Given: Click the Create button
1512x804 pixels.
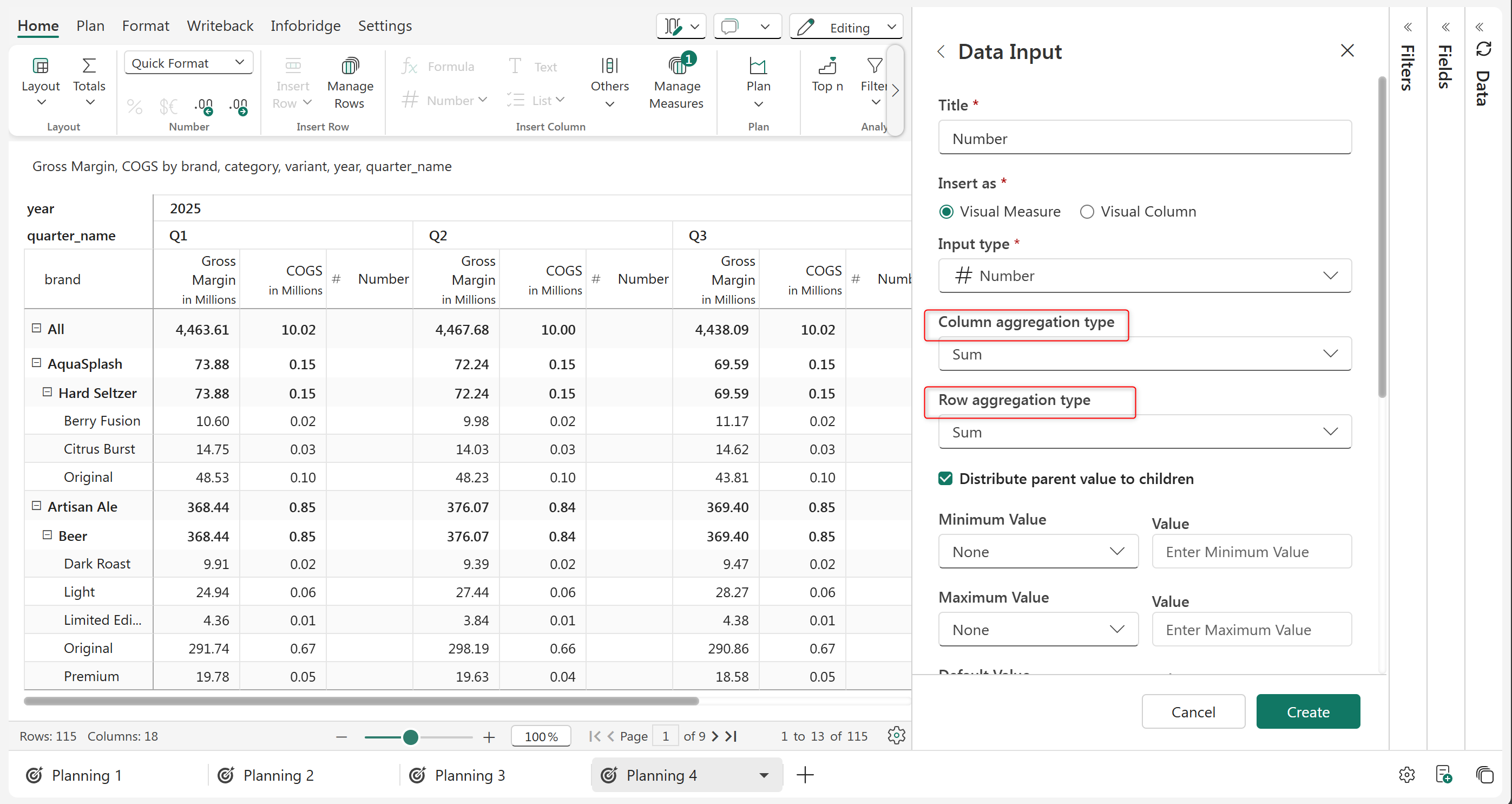Looking at the screenshot, I should pyautogui.click(x=1307, y=712).
